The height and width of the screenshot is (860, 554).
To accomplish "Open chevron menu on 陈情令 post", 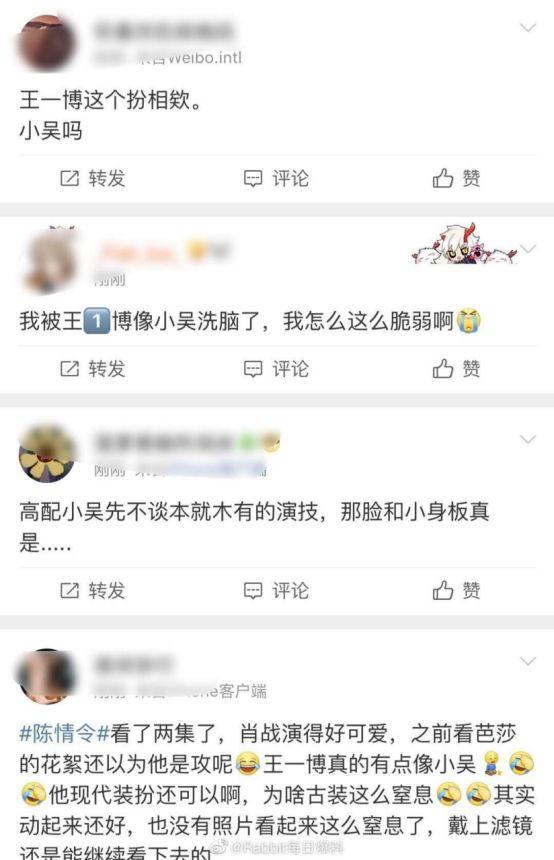I will click(x=528, y=661).
